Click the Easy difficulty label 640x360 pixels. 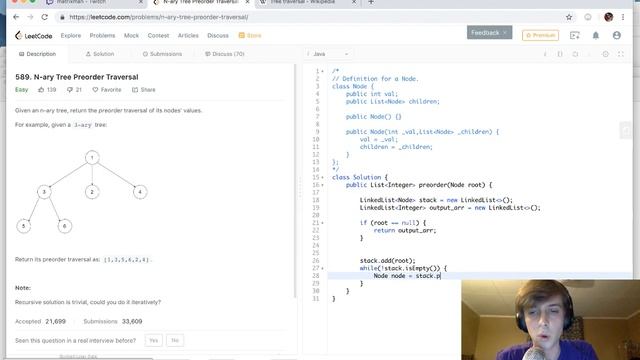coord(22,90)
